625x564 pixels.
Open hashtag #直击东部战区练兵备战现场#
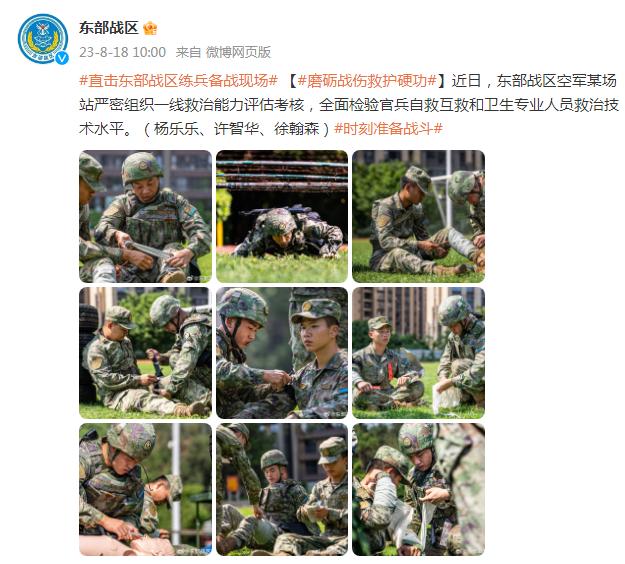click(x=178, y=81)
